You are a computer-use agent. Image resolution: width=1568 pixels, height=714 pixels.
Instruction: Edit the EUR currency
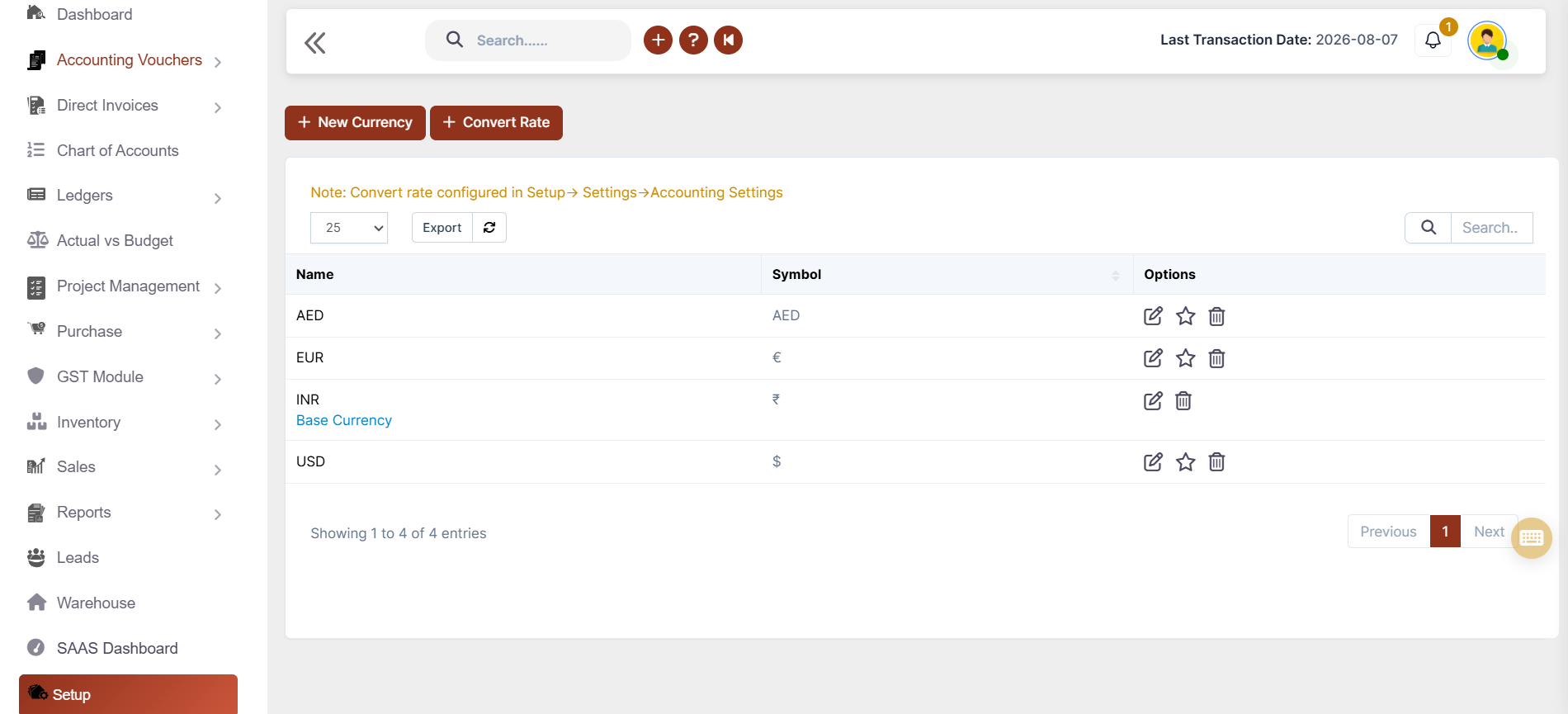[1153, 358]
